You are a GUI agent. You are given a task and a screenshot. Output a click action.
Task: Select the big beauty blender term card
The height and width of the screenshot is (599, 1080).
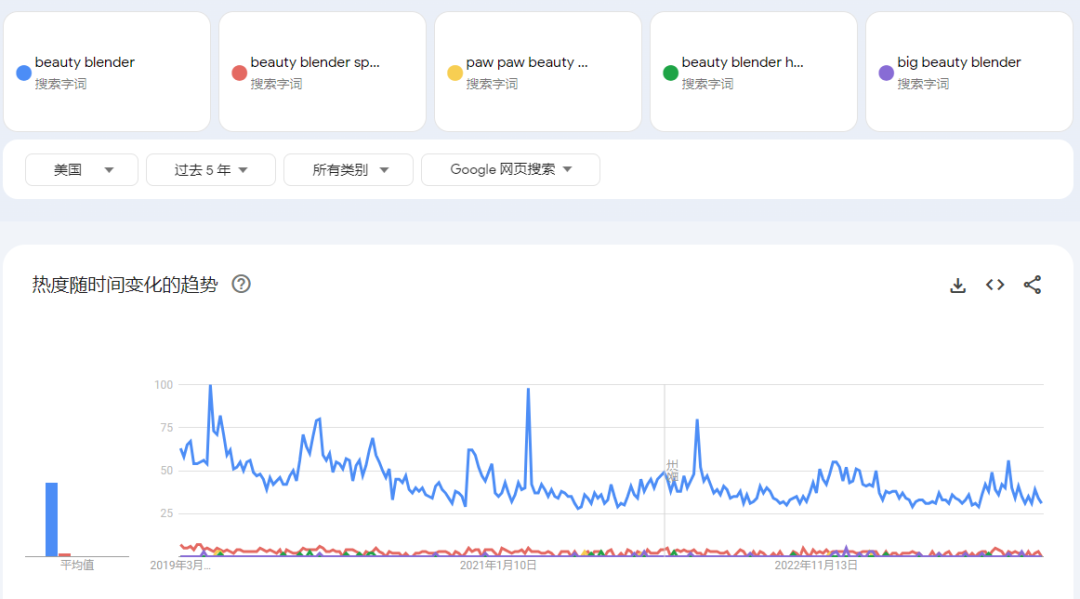969,72
